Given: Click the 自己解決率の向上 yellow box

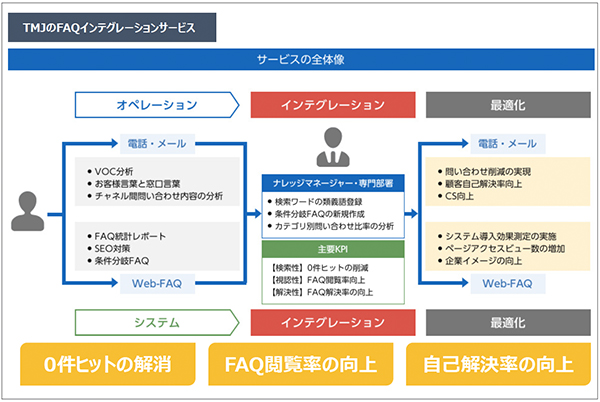Looking at the screenshot, I should click(x=498, y=364).
